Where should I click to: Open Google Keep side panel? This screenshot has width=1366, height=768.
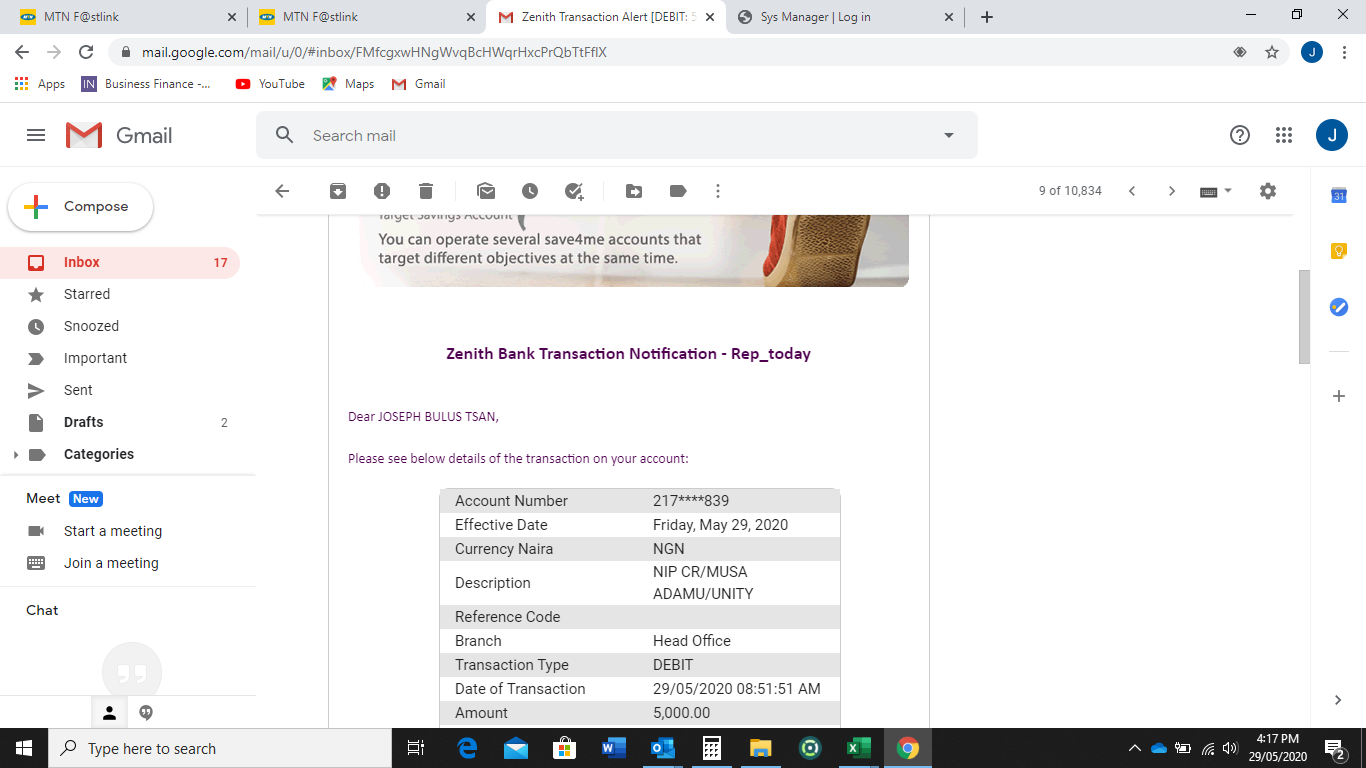click(x=1339, y=252)
